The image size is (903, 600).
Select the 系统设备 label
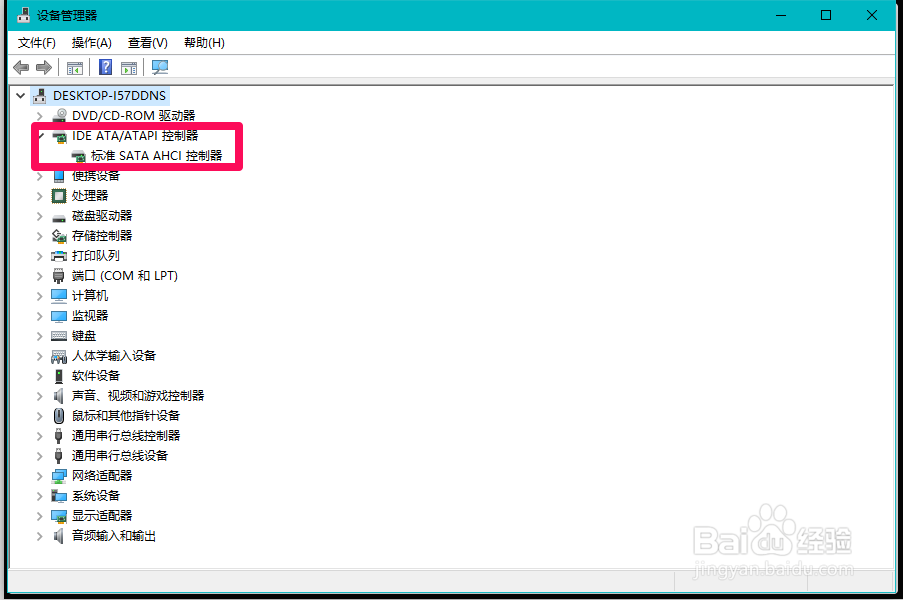click(x=96, y=496)
